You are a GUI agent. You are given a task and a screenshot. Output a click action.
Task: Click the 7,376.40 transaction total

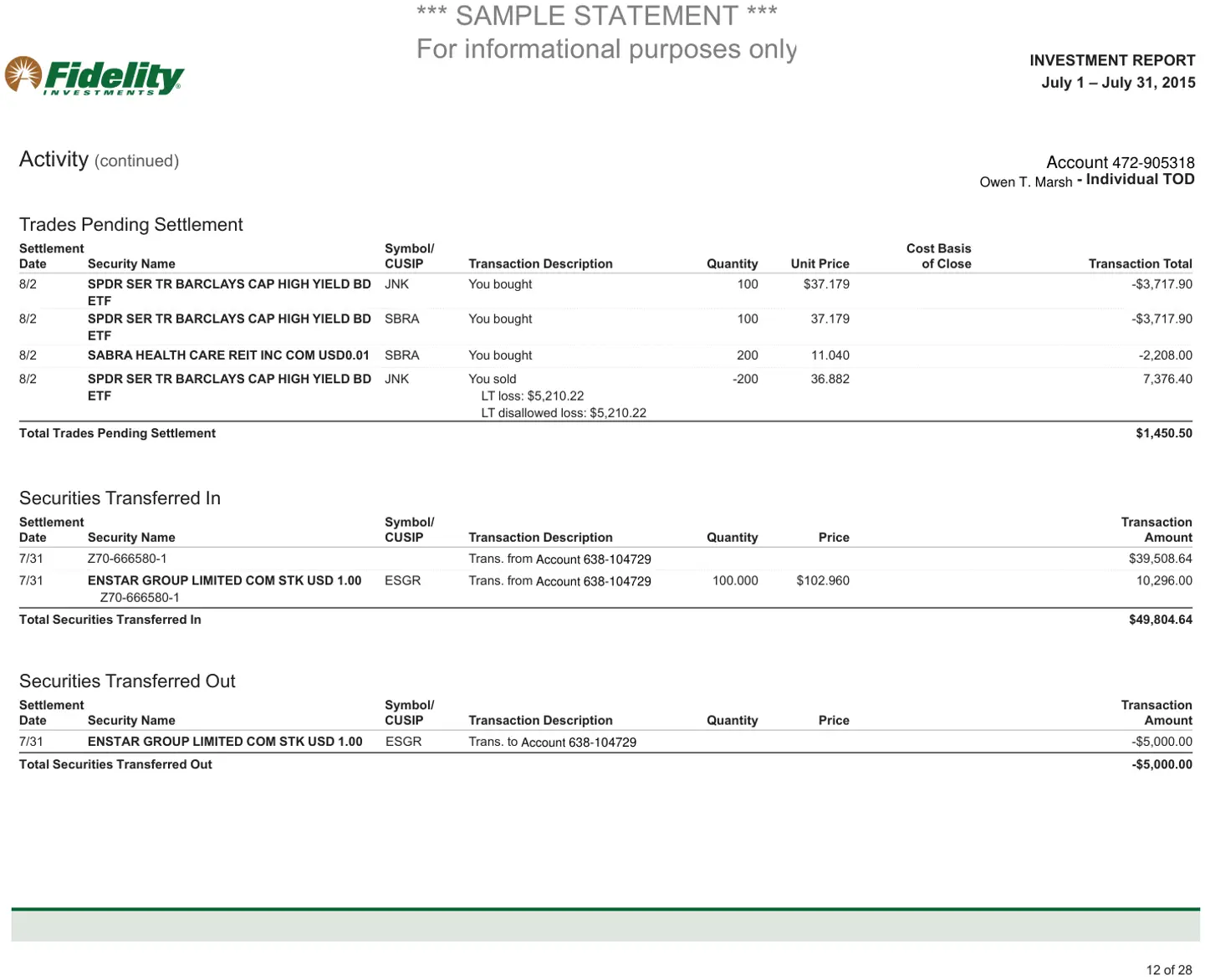tap(1167, 379)
